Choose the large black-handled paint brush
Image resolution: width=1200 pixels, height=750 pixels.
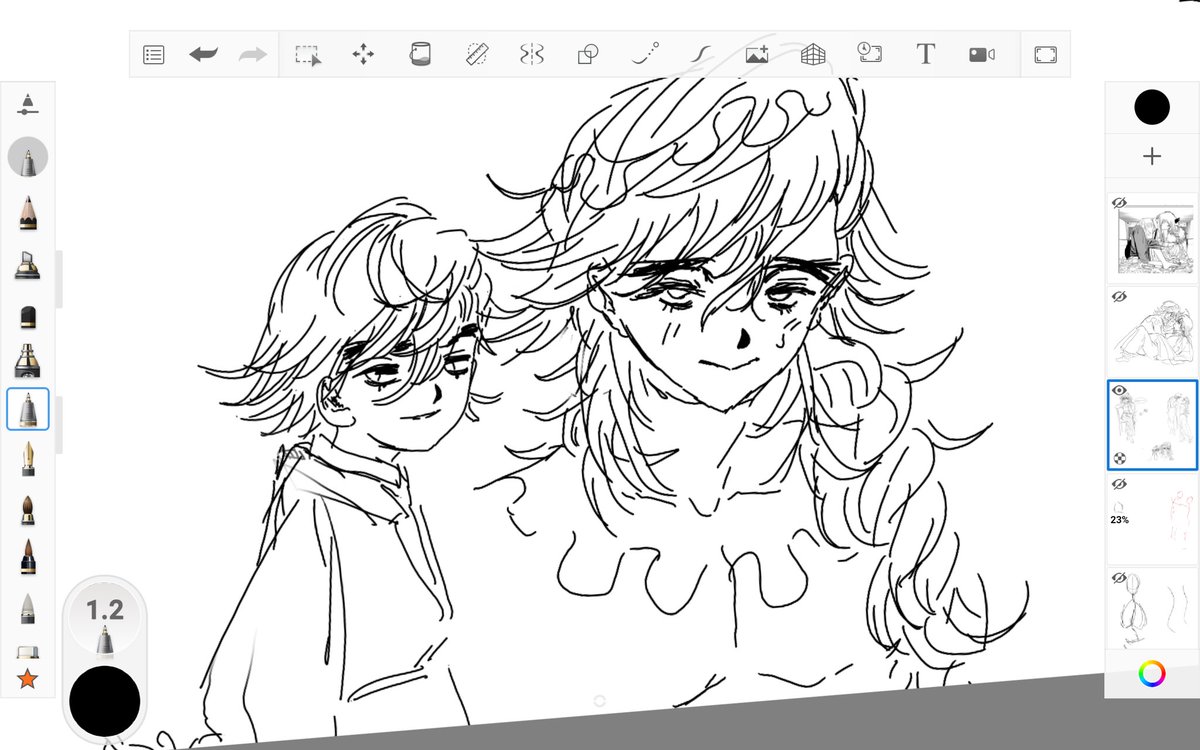coord(28,558)
